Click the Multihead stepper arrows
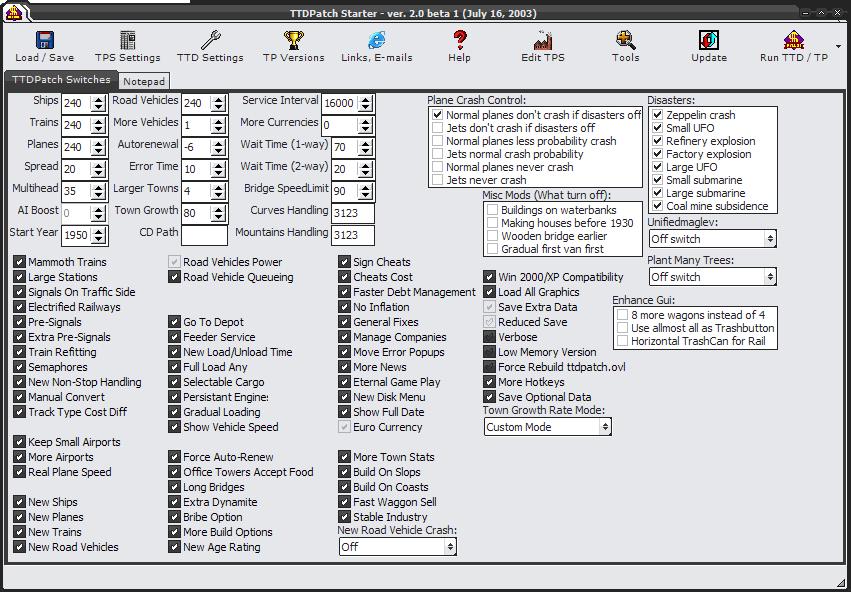The image size is (851, 592). [x=98, y=191]
